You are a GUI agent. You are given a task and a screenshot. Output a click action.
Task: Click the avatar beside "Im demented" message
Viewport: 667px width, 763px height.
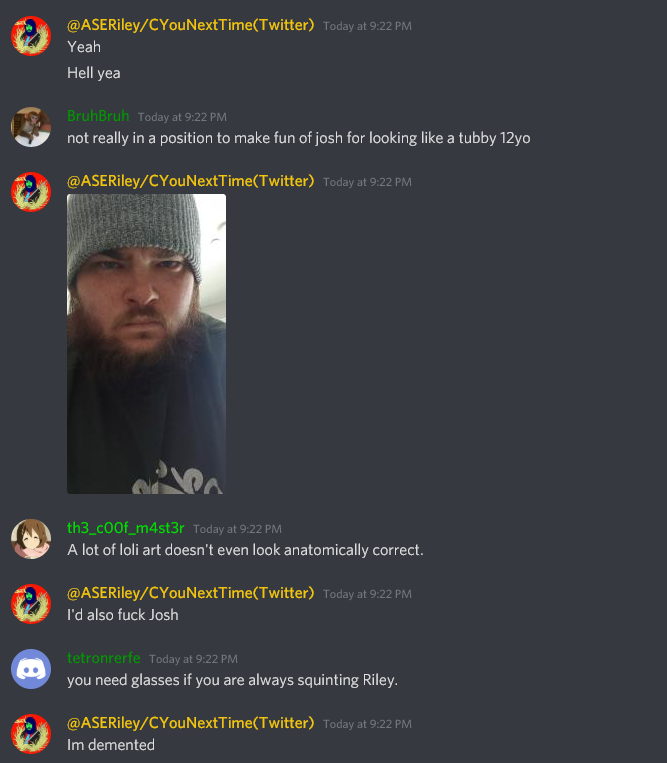31,734
